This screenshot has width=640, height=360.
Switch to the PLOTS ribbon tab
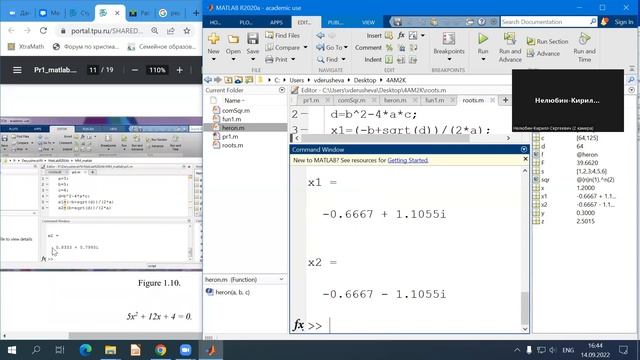coord(246,22)
